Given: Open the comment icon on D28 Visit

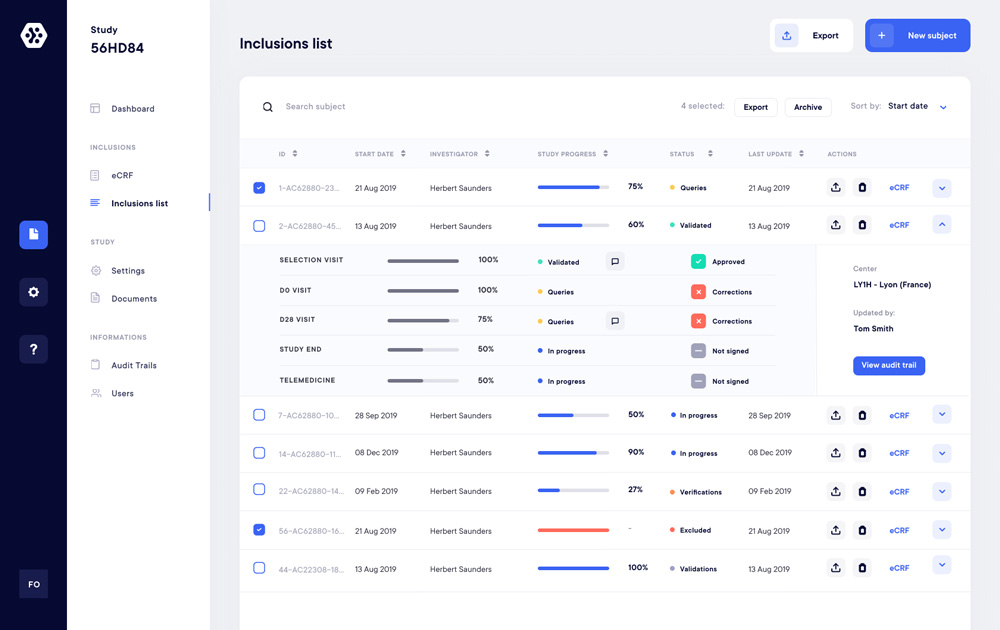Looking at the screenshot, I should click(x=615, y=321).
